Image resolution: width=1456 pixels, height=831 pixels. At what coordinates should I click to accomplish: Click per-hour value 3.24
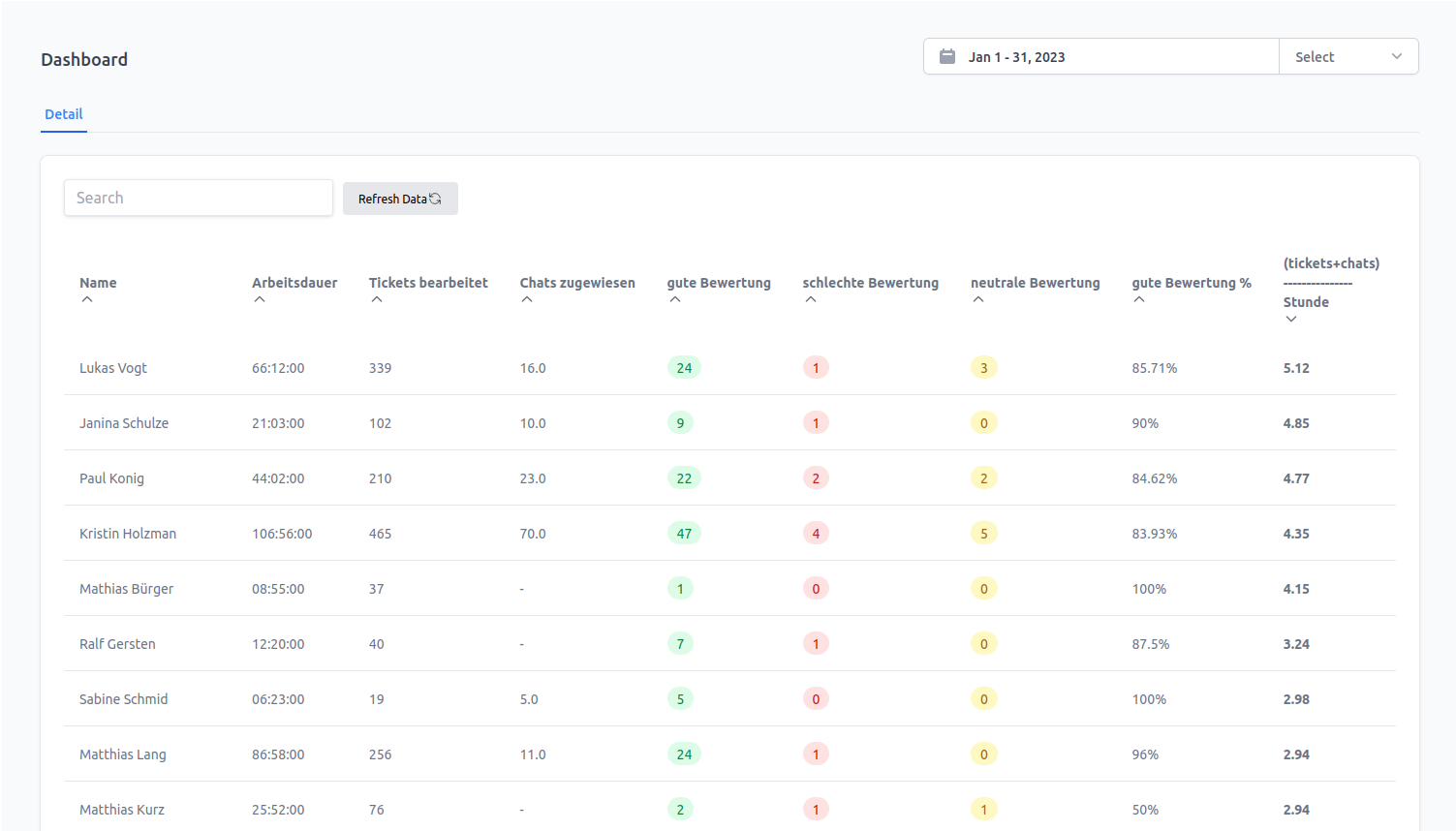point(1296,644)
